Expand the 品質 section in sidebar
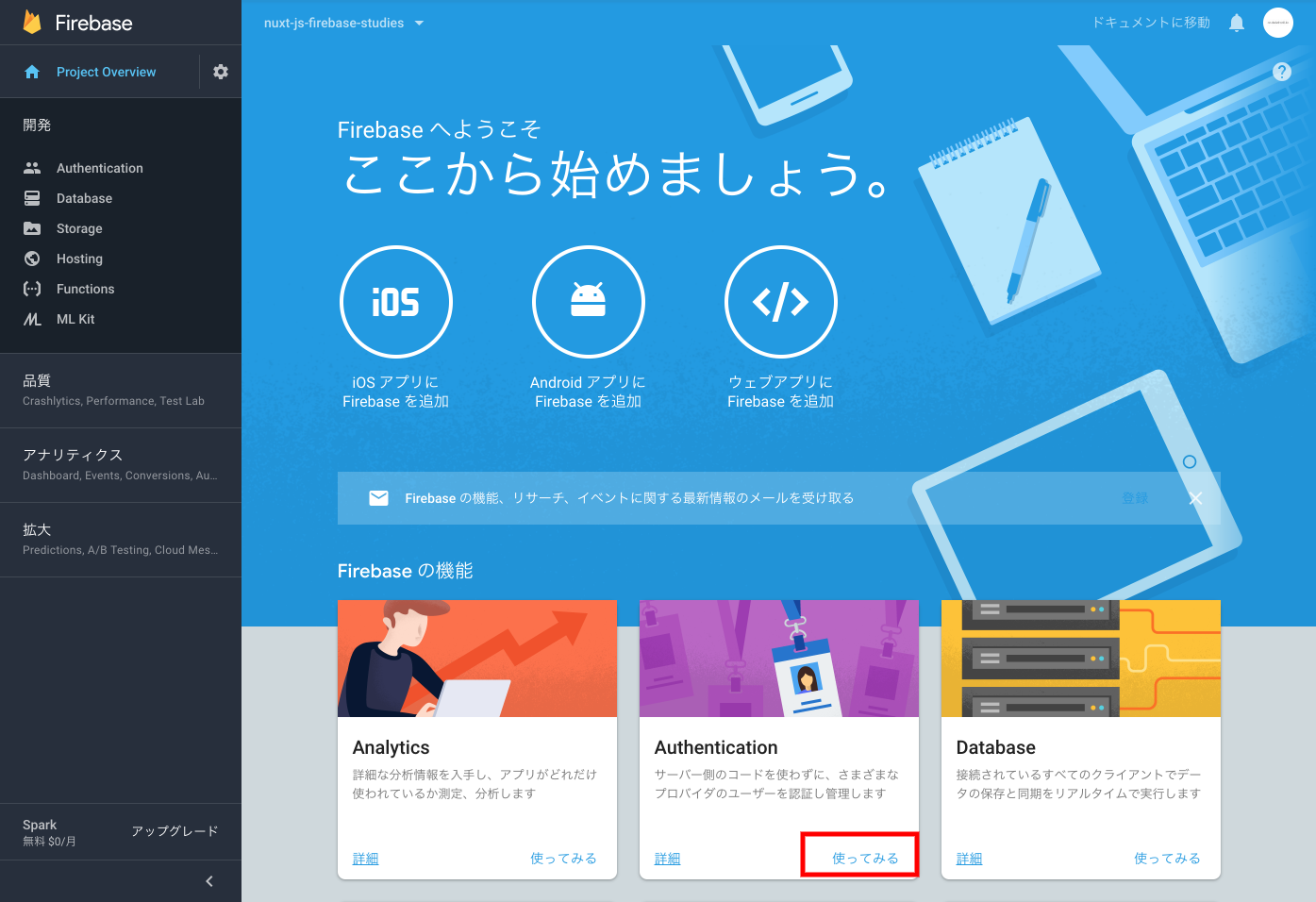Image resolution: width=1316 pixels, height=902 pixels. [x=121, y=391]
